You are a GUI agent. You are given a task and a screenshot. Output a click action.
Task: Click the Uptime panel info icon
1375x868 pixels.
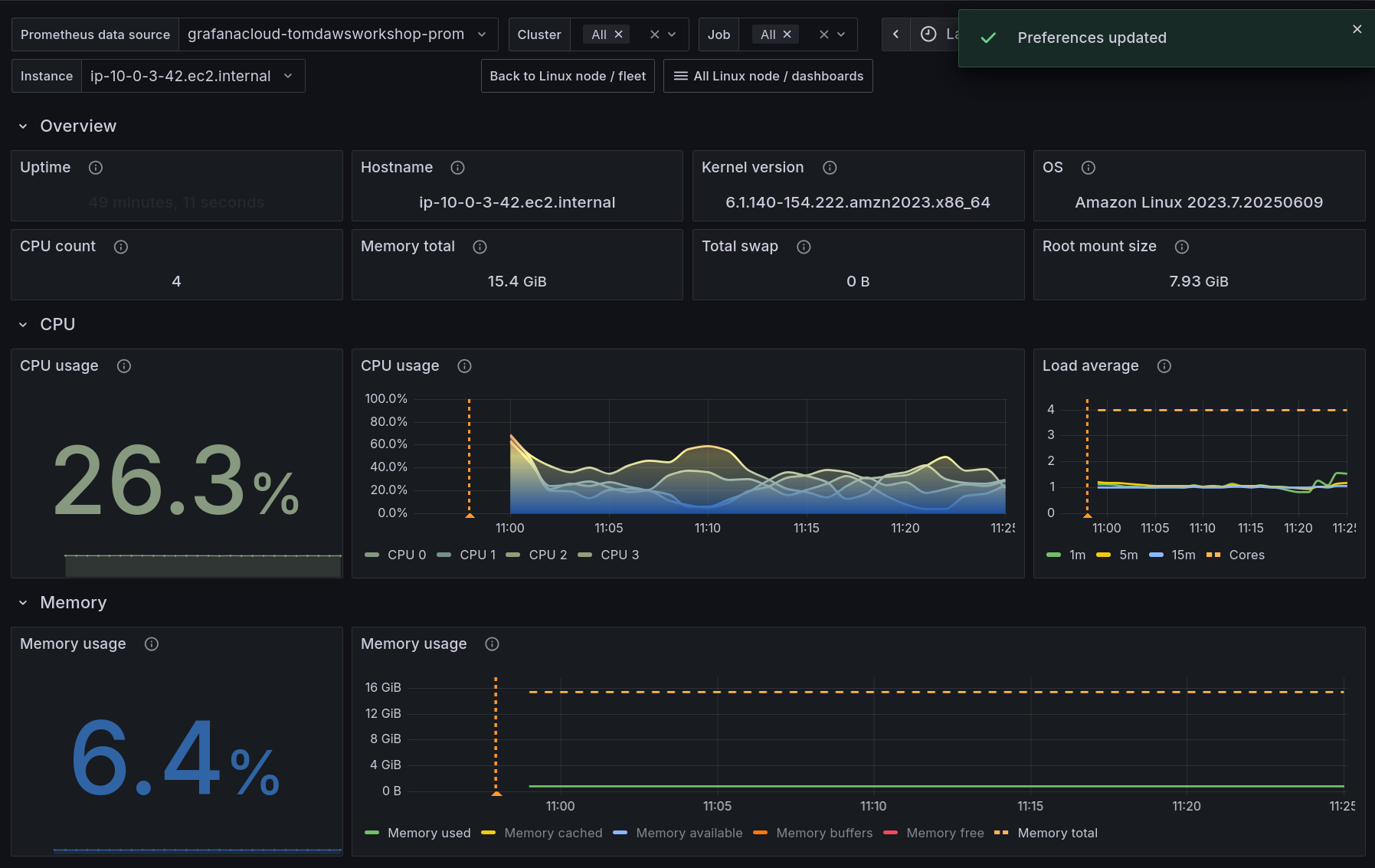(x=96, y=168)
